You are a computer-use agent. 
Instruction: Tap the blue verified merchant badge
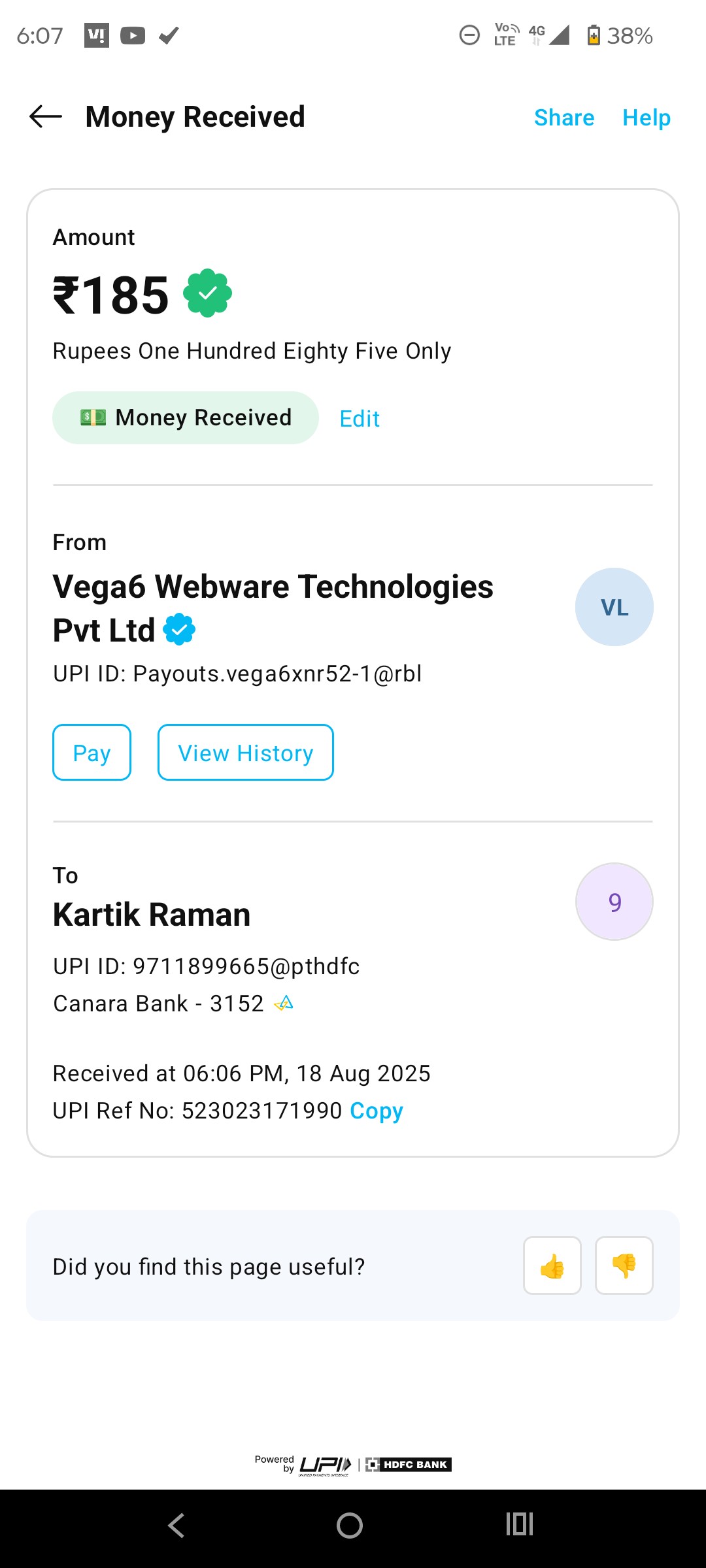[179, 630]
